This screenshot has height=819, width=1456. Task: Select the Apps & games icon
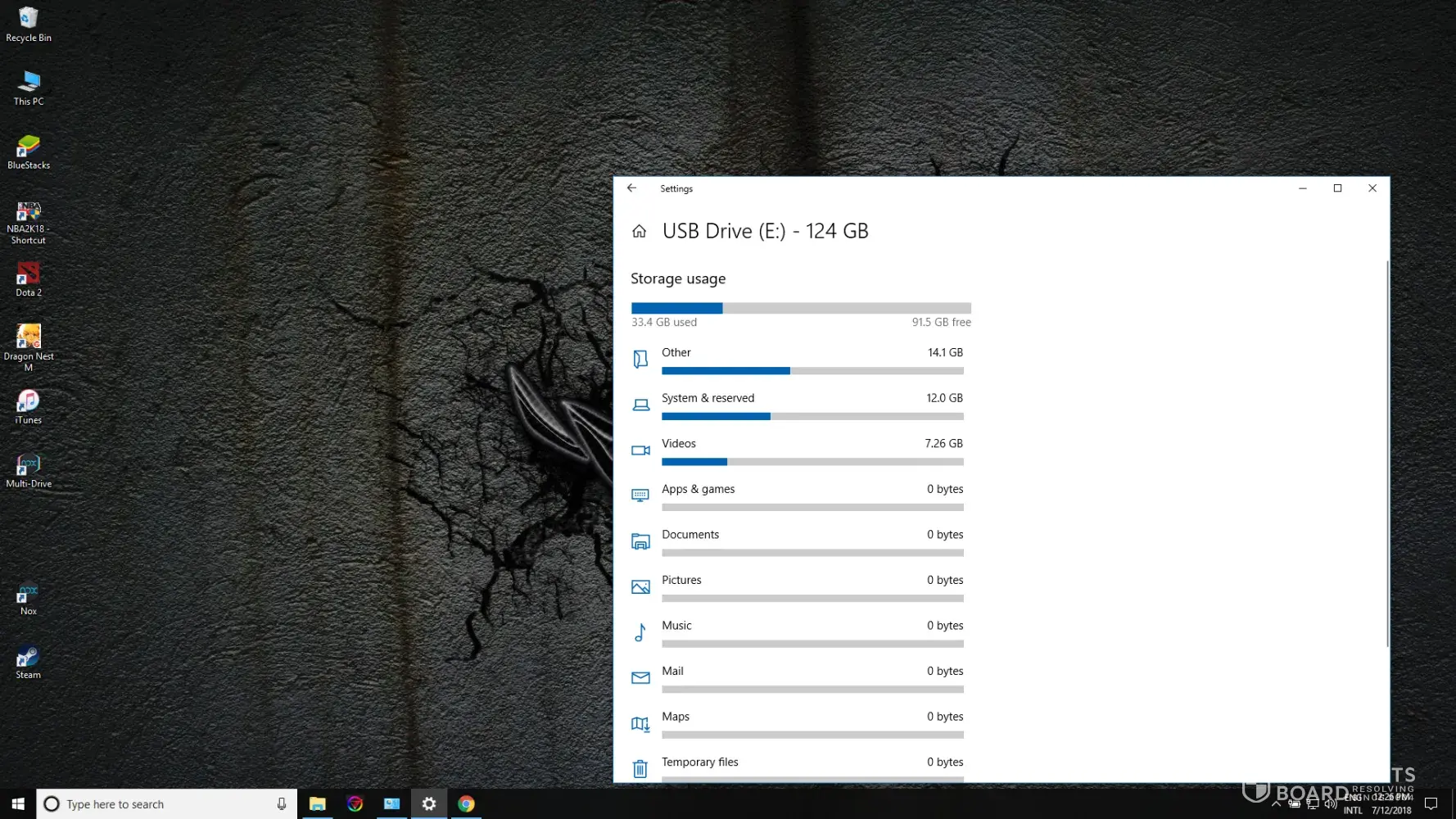pos(640,495)
